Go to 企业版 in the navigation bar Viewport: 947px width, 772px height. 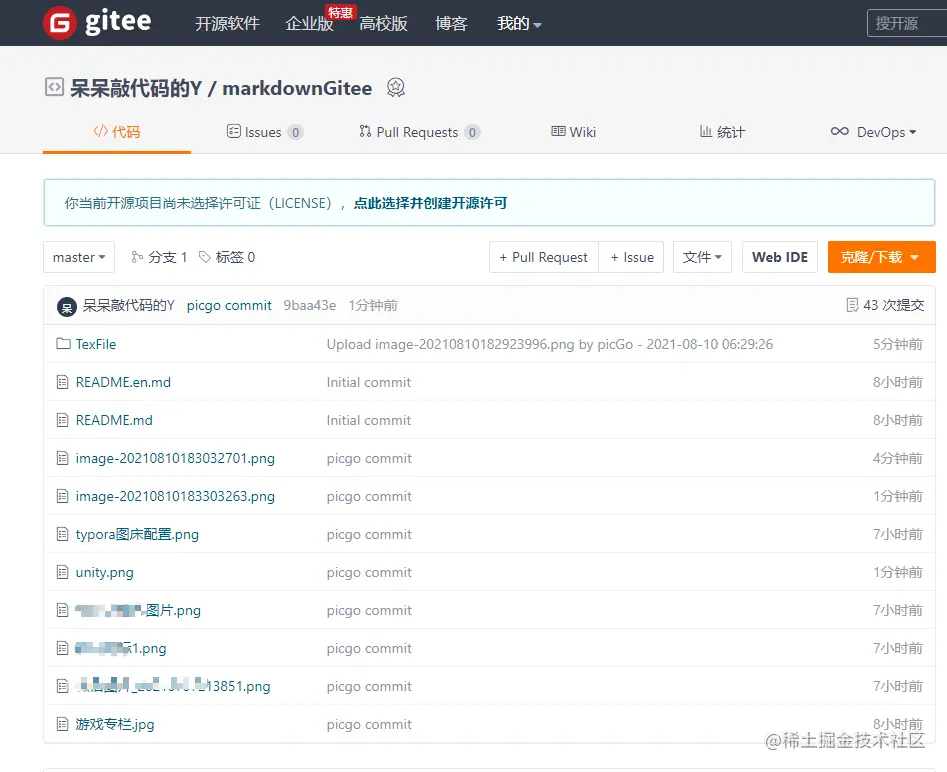coord(309,24)
